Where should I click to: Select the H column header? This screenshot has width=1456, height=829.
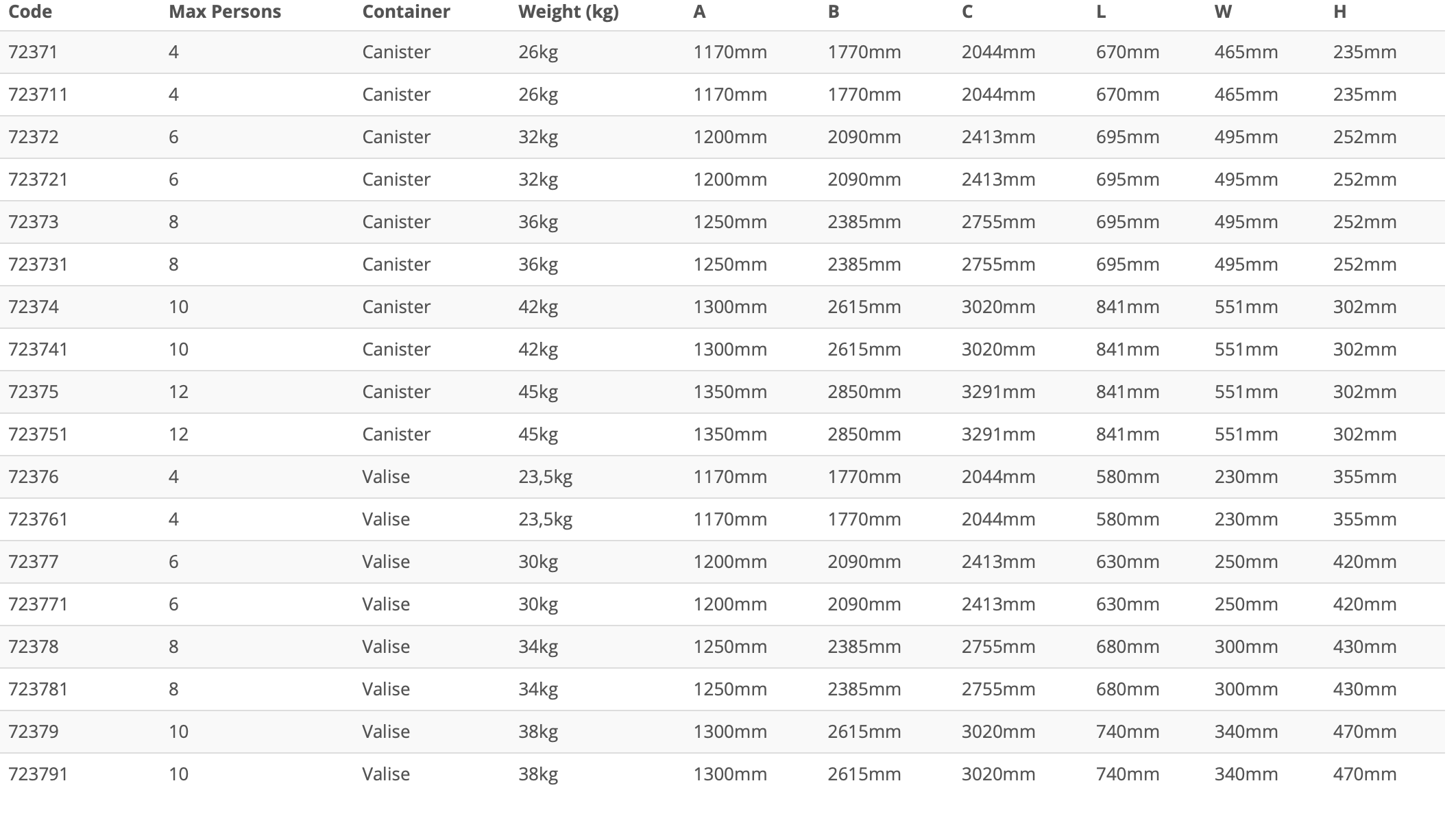[1339, 12]
